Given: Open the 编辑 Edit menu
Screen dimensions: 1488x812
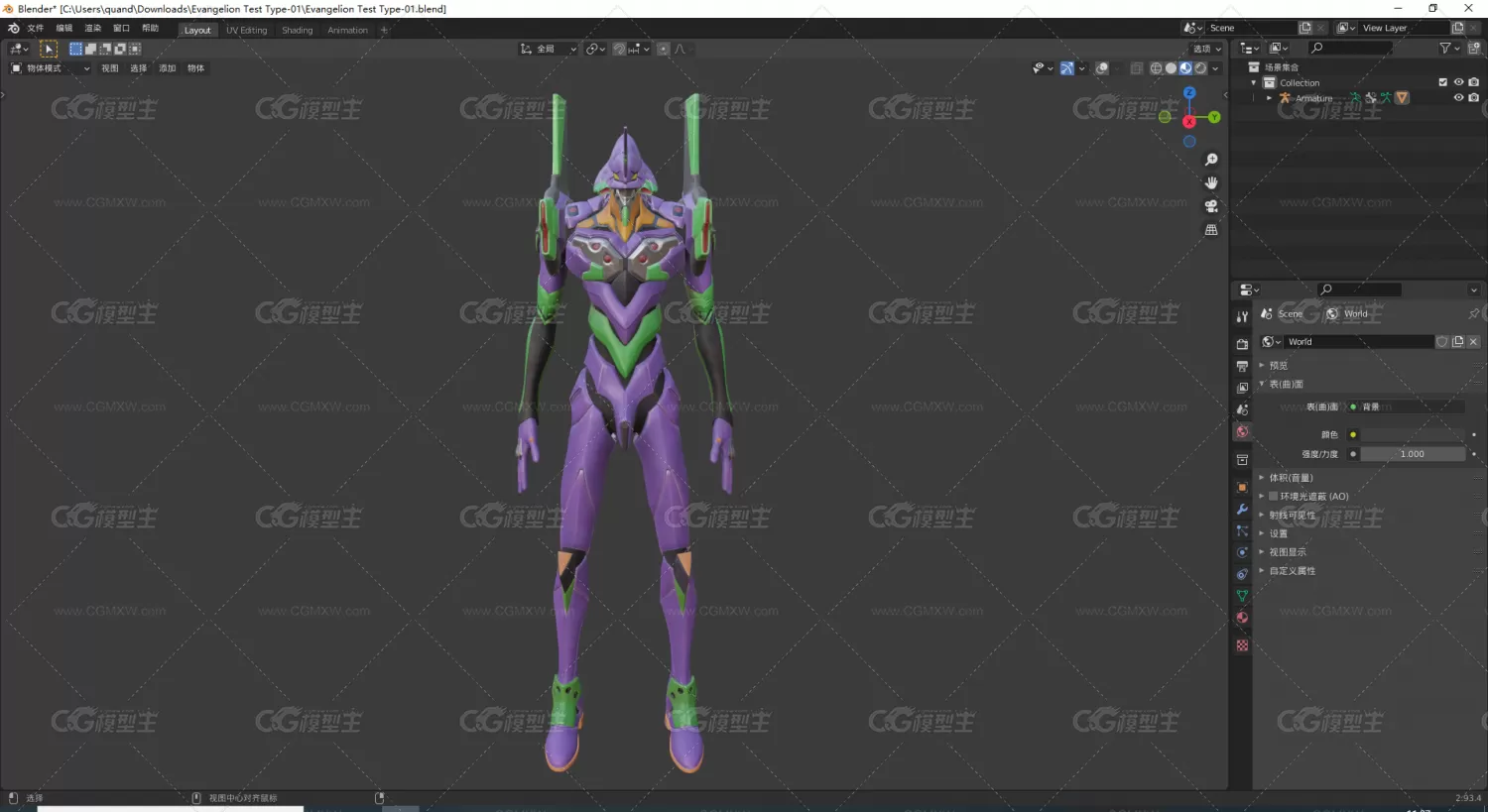Looking at the screenshot, I should point(64,29).
